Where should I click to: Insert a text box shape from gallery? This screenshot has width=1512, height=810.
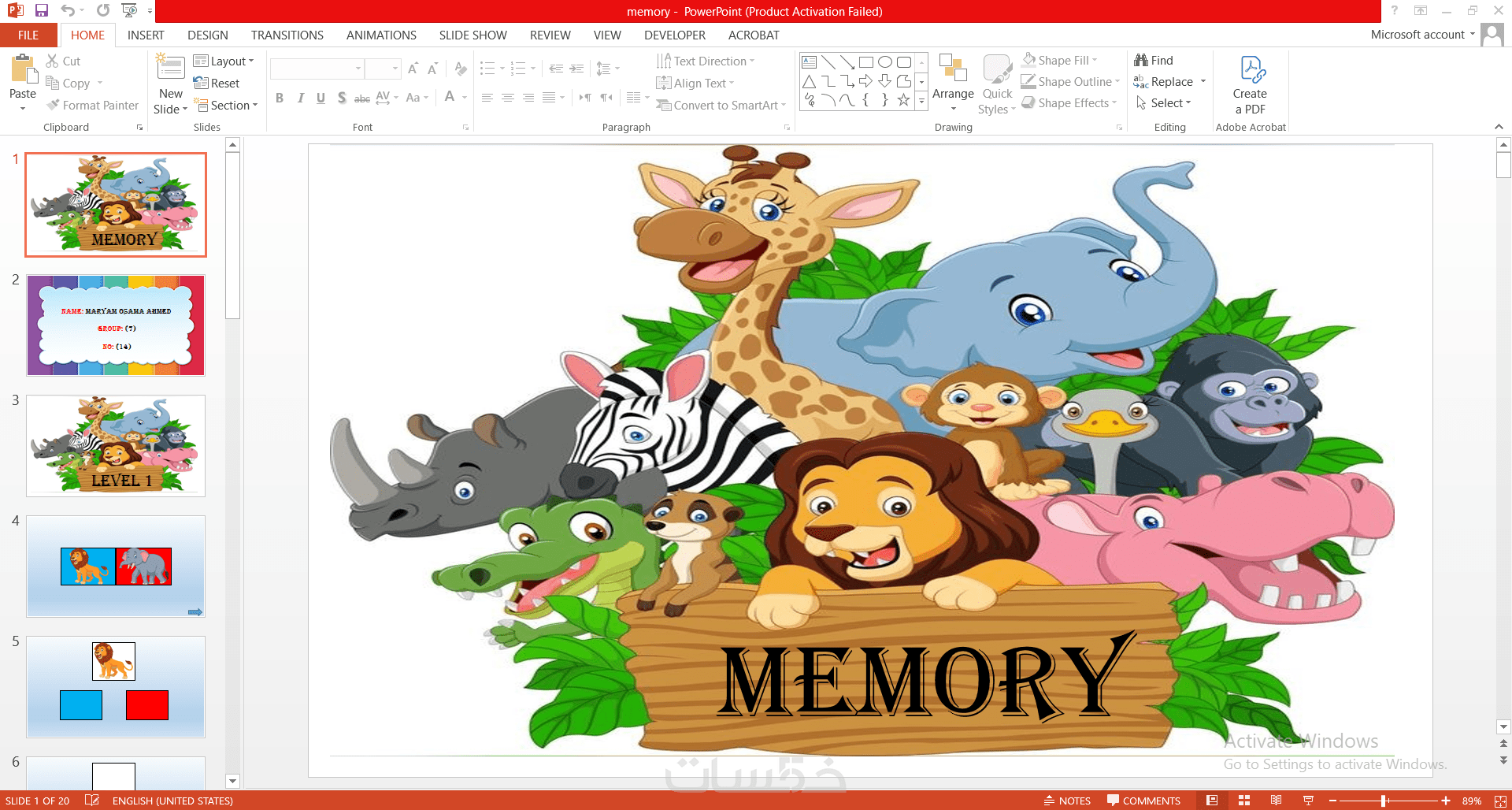[x=809, y=62]
